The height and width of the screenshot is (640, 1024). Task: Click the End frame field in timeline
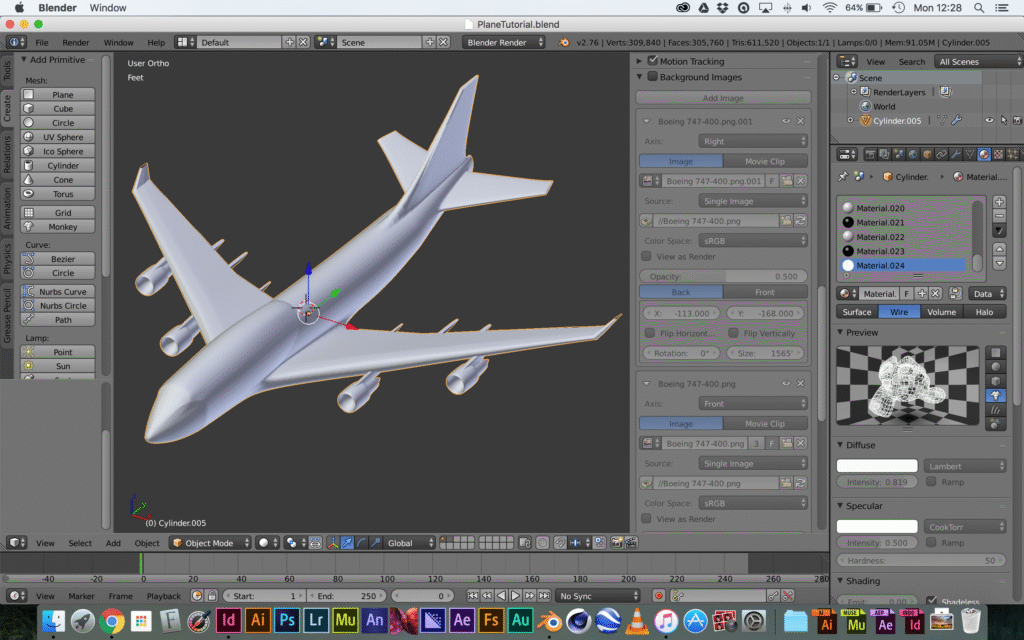point(351,596)
